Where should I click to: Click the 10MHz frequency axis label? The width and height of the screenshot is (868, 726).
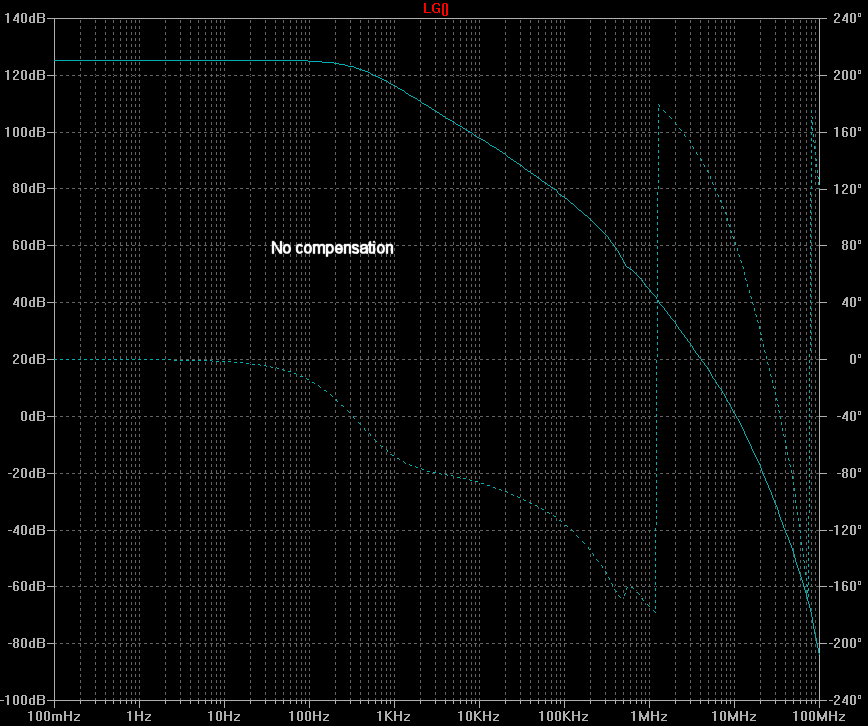pyautogui.click(x=733, y=717)
